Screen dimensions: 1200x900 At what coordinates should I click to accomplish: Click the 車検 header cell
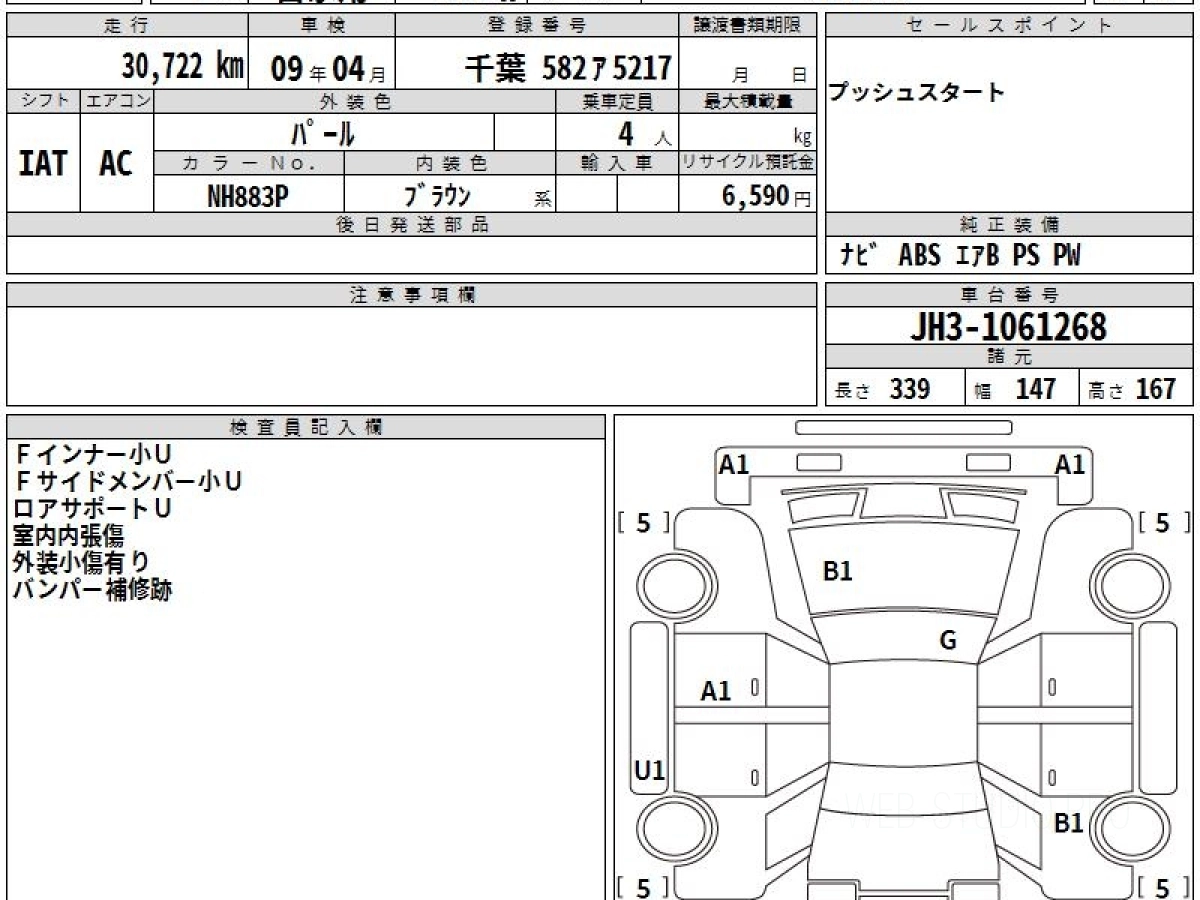click(x=321, y=26)
